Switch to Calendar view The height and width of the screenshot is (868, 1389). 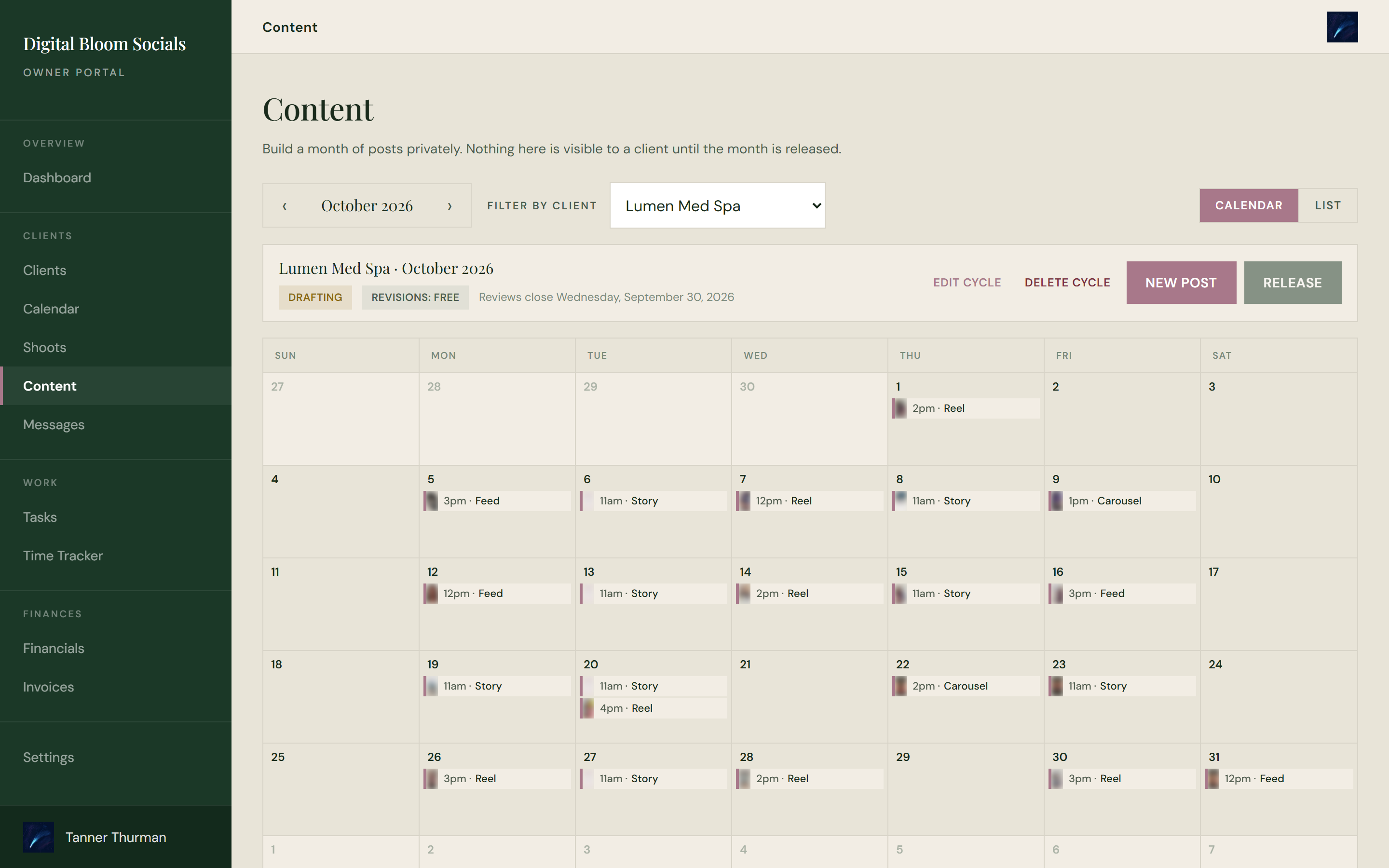tap(1248, 205)
